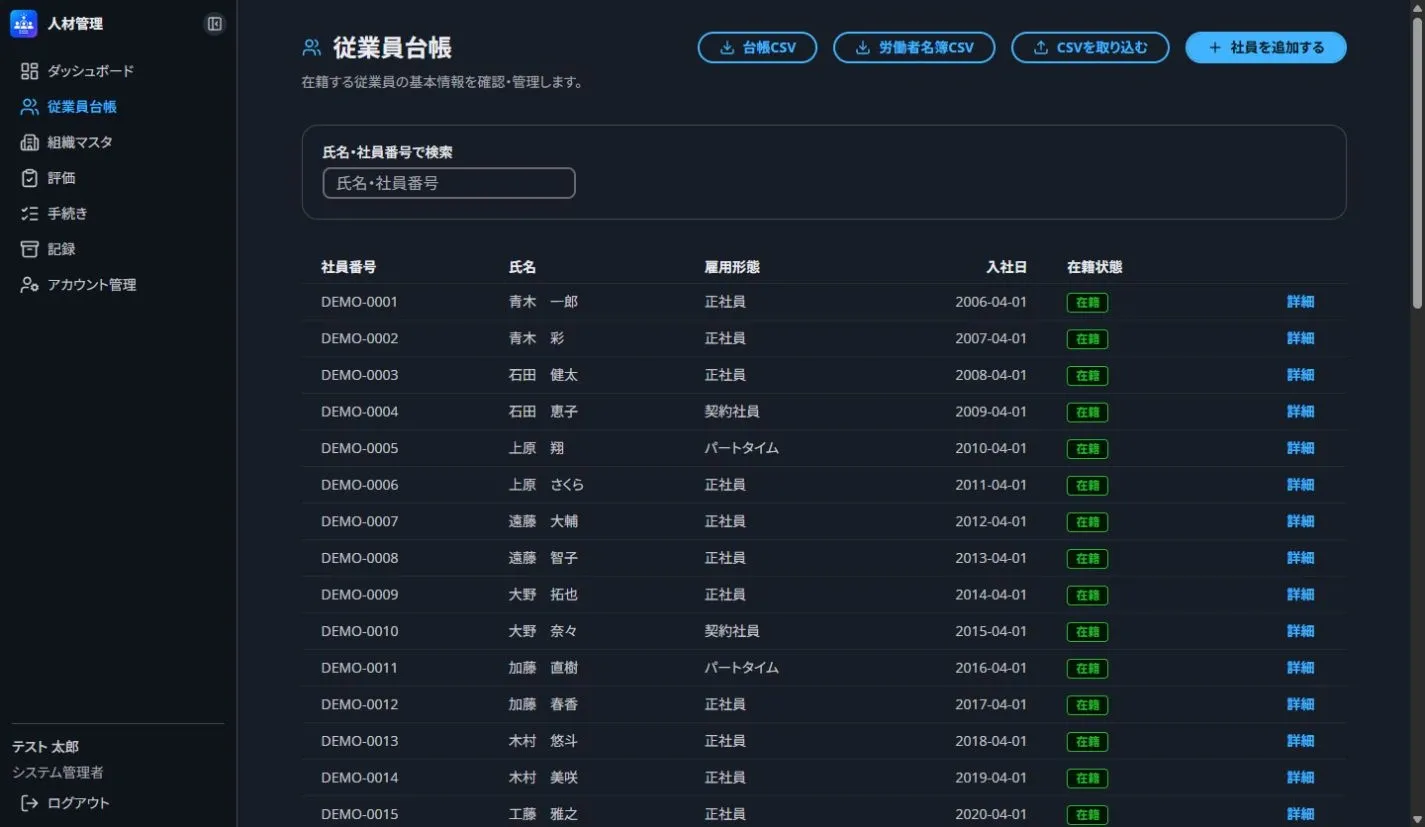
Task: Click the vertical page scrollbar
Action: tap(1417, 160)
